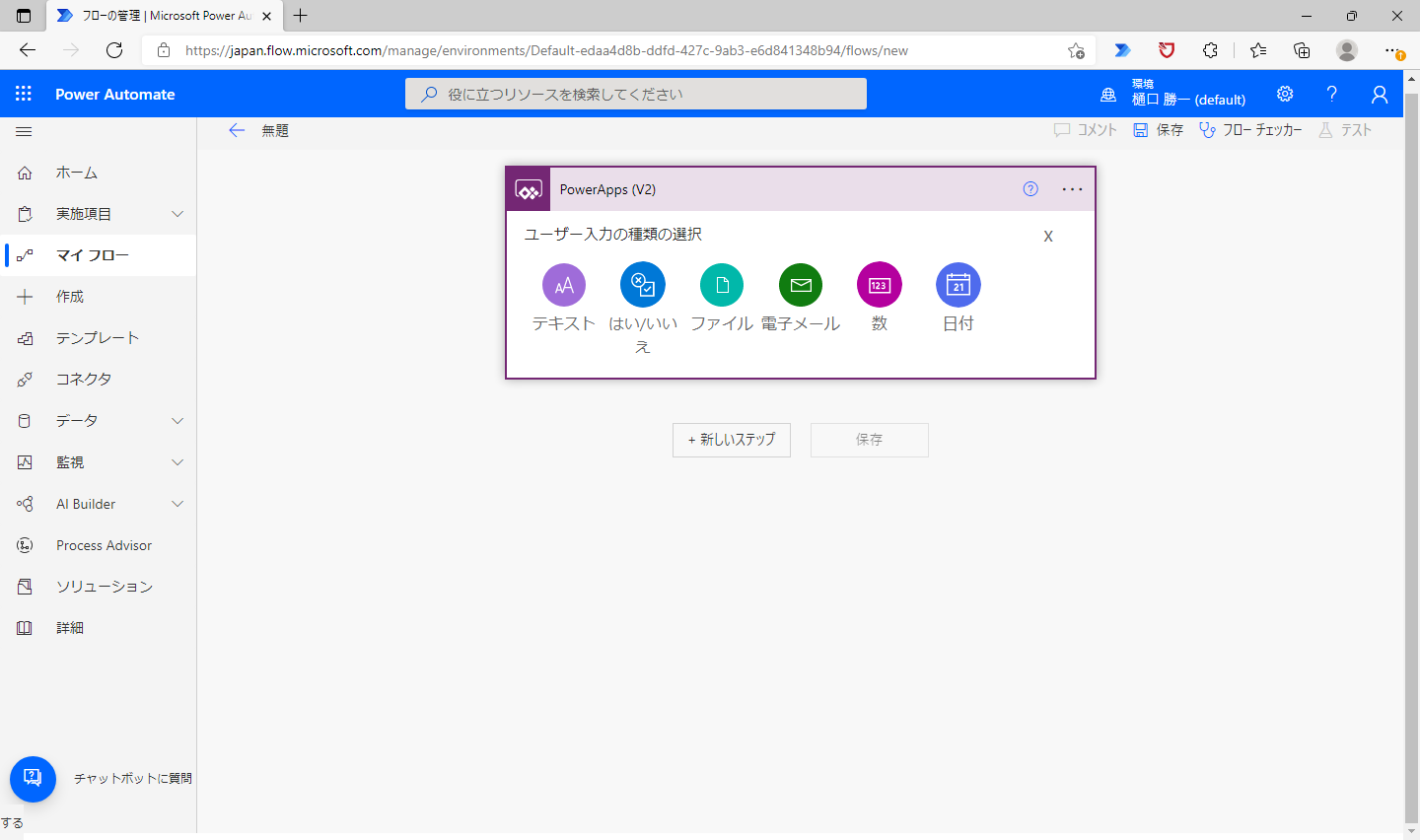Image resolution: width=1420 pixels, height=840 pixels.
Task: Choose the 電子メール (Email) input type icon
Action: click(x=801, y=286)
